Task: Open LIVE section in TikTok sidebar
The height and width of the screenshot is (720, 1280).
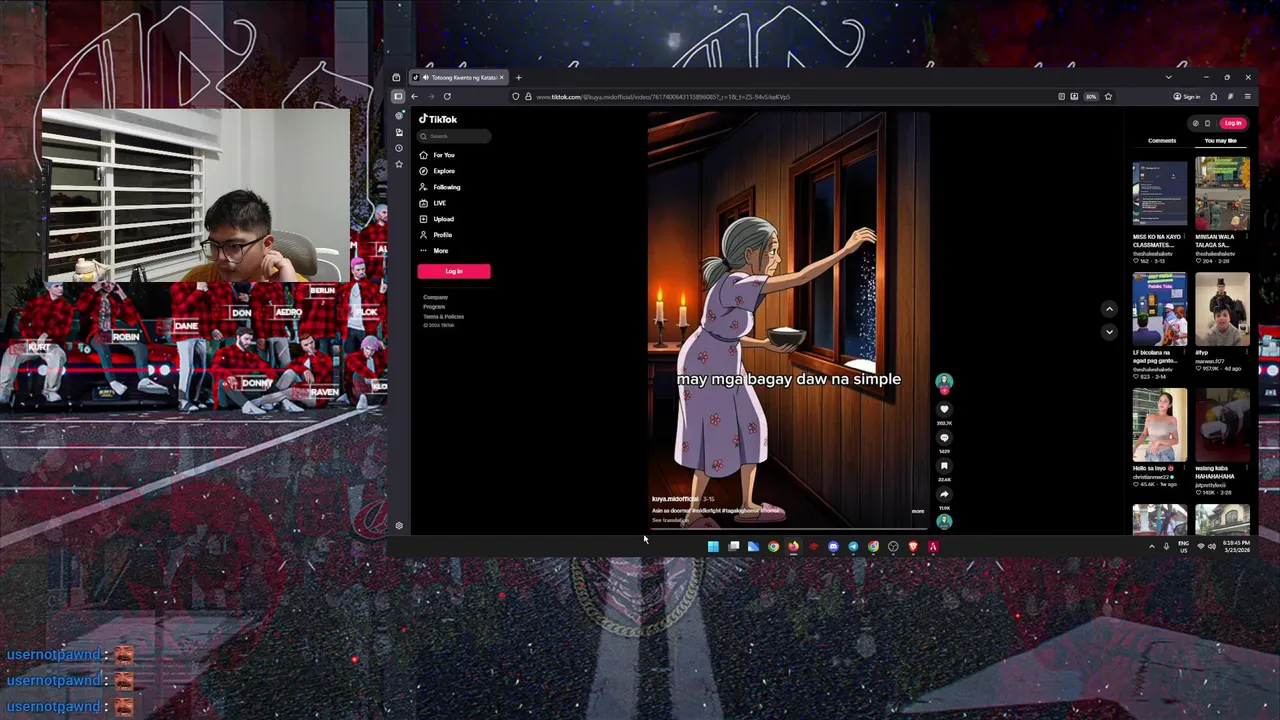Action: click(x=433, y=203)
